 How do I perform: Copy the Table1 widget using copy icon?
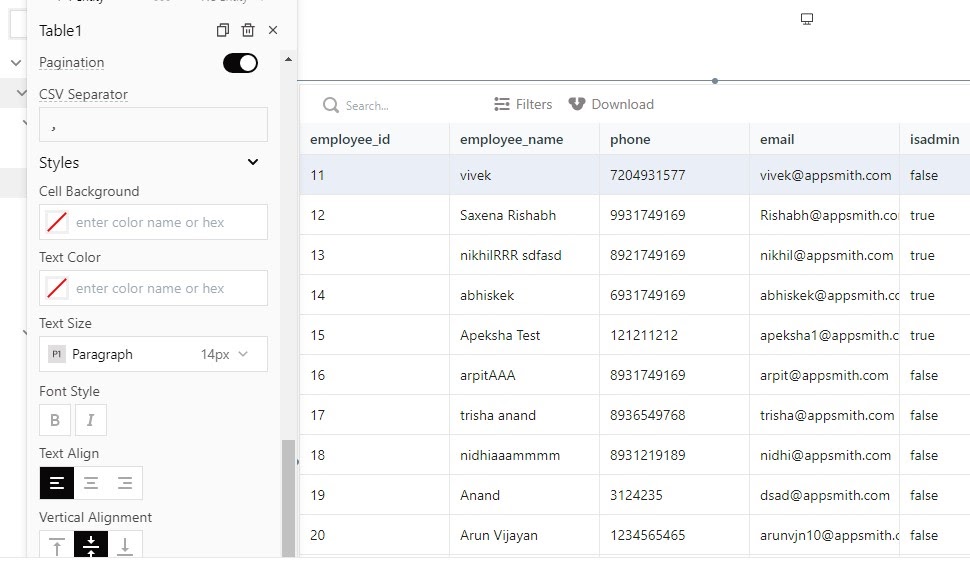point(223,30)
